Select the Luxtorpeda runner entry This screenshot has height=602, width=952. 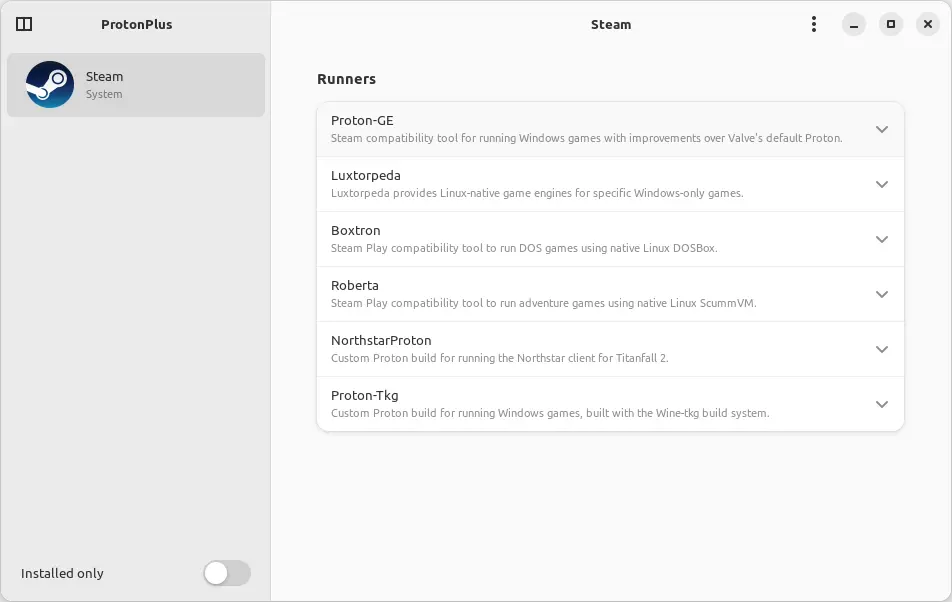[610, 184]
